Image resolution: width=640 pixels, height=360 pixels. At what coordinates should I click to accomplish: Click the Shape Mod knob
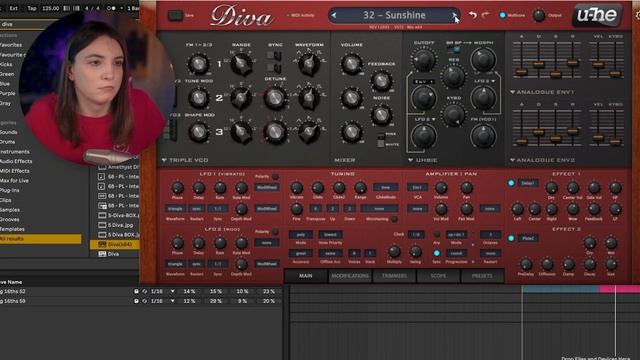198,132
